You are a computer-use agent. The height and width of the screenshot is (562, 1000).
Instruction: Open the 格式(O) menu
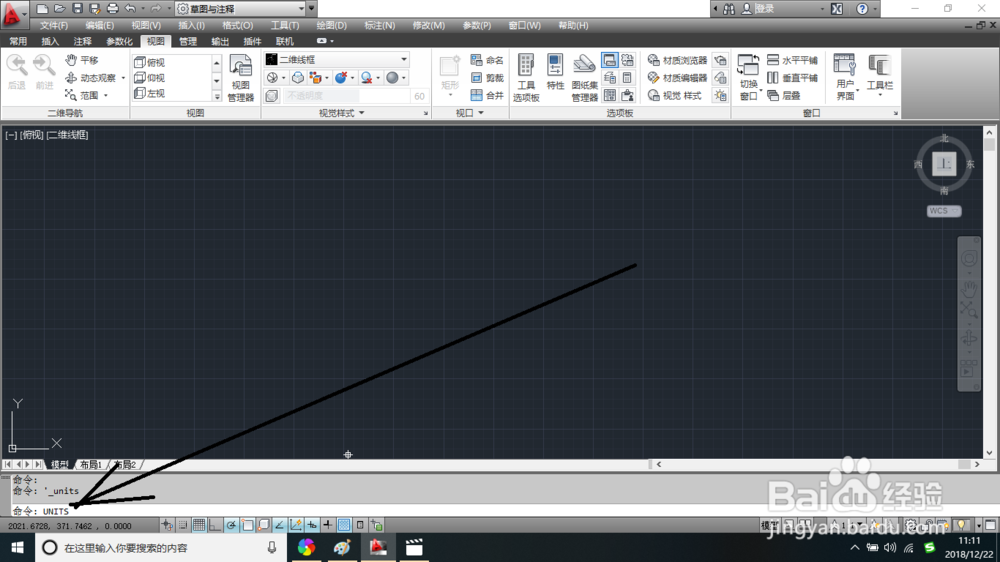tap(237, 26)
